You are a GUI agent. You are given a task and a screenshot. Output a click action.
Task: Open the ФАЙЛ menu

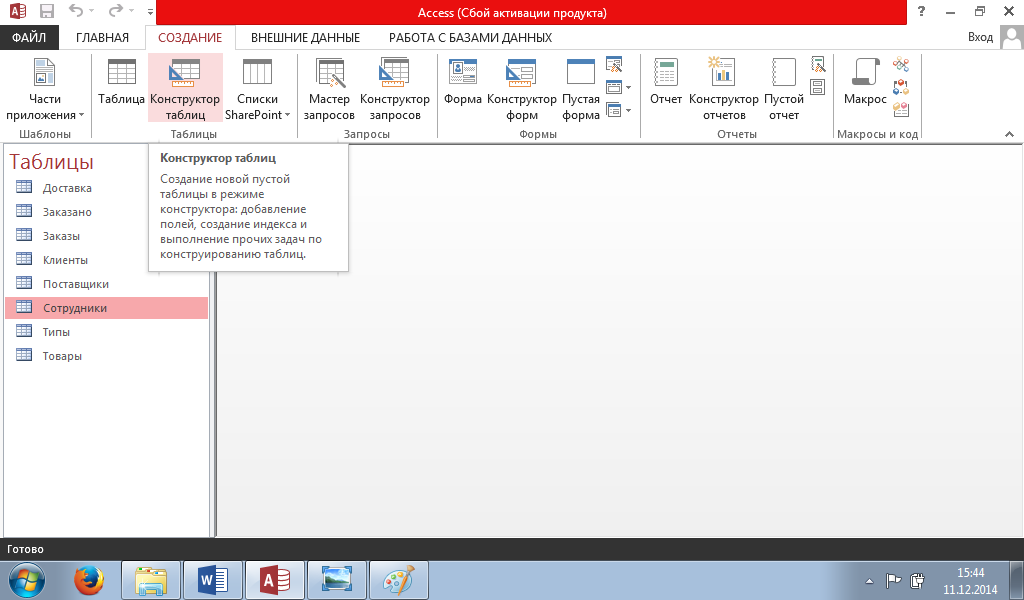coord(29,37)
